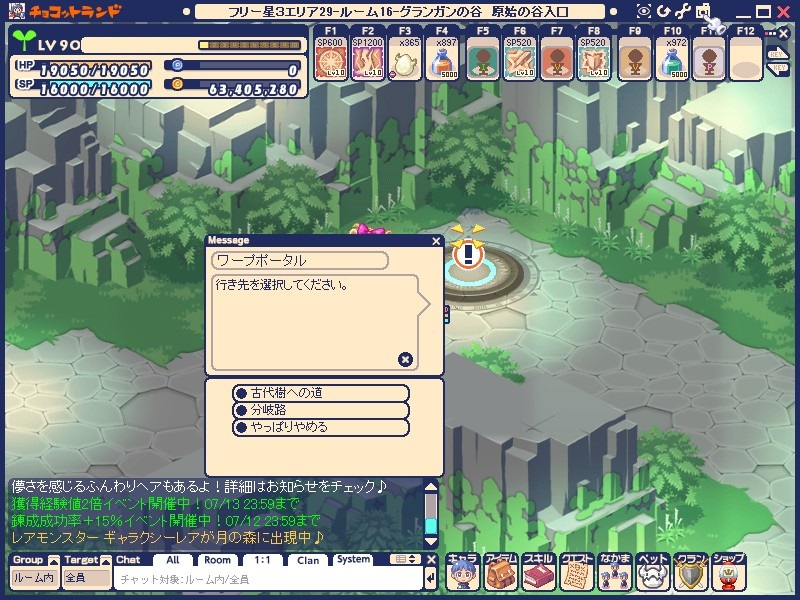Select やっぱりやめる to cancel
Image resolution: width=800 pixels, height=600 pixels.
coord(321,427)
